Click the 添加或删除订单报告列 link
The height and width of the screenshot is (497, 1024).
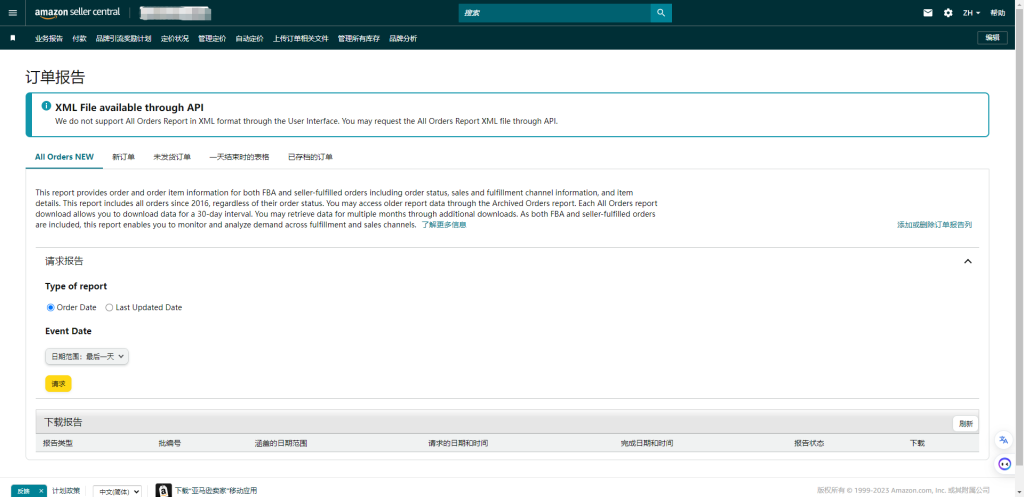tap(935, 225)
